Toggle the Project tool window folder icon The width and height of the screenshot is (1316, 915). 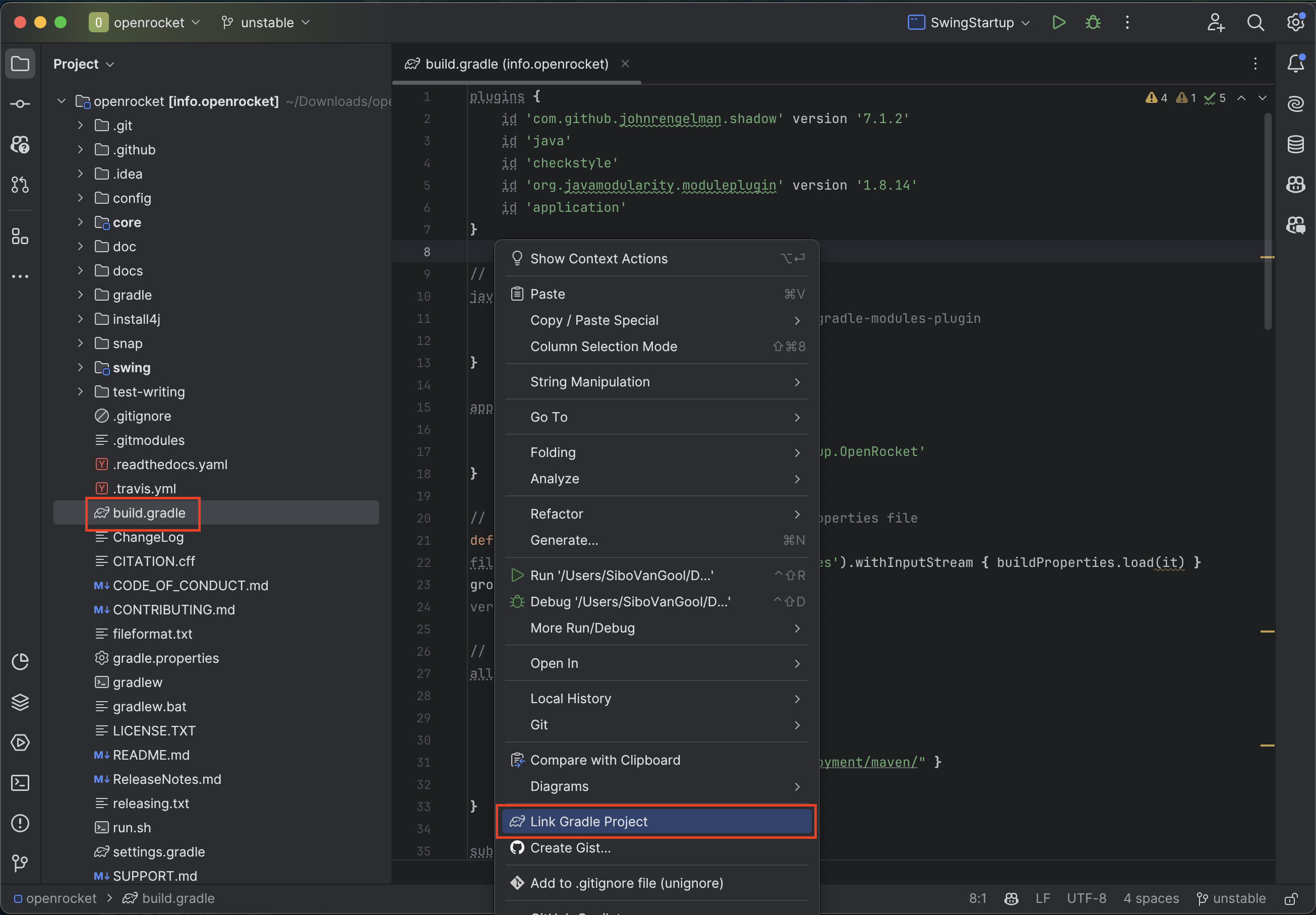pyautogui.click(x=20, y=64)
